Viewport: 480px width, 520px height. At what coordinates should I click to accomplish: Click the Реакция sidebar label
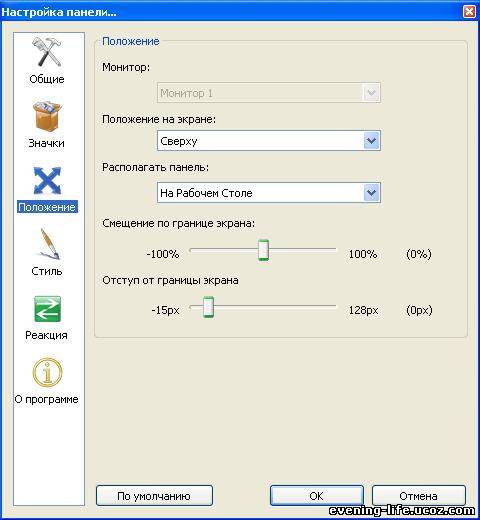(46, 335)
